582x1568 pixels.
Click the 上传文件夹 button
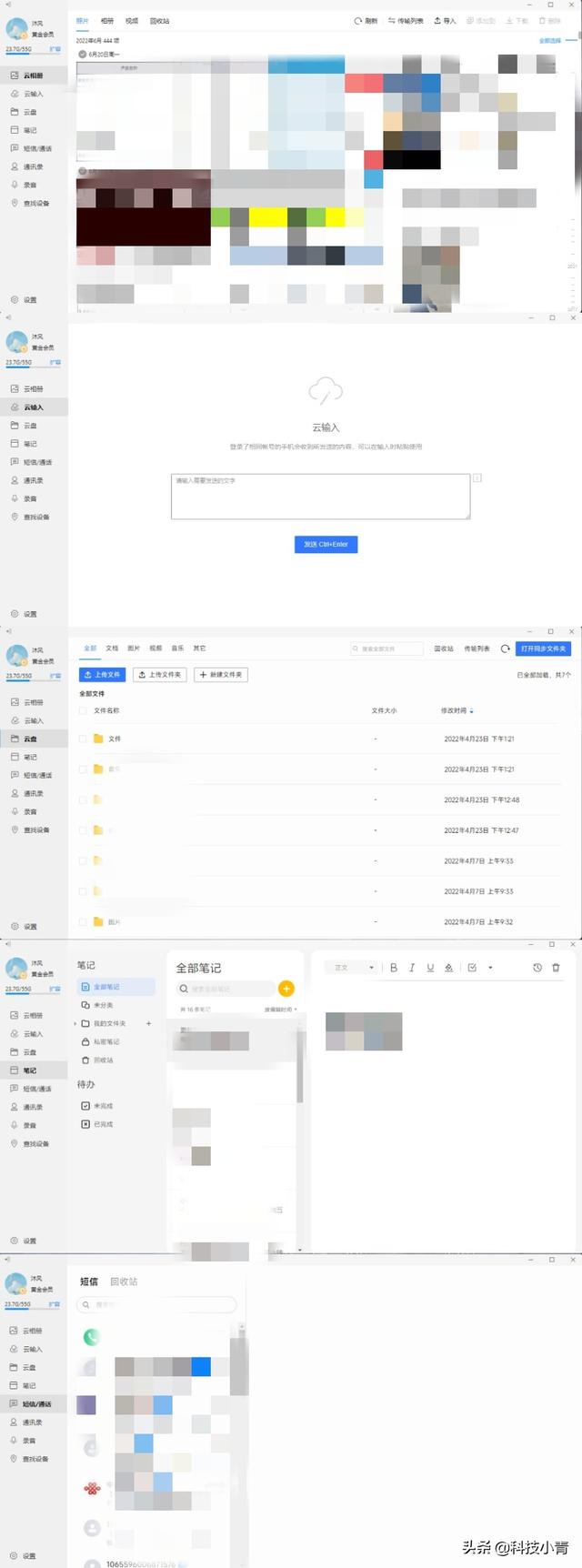point(160,675)
